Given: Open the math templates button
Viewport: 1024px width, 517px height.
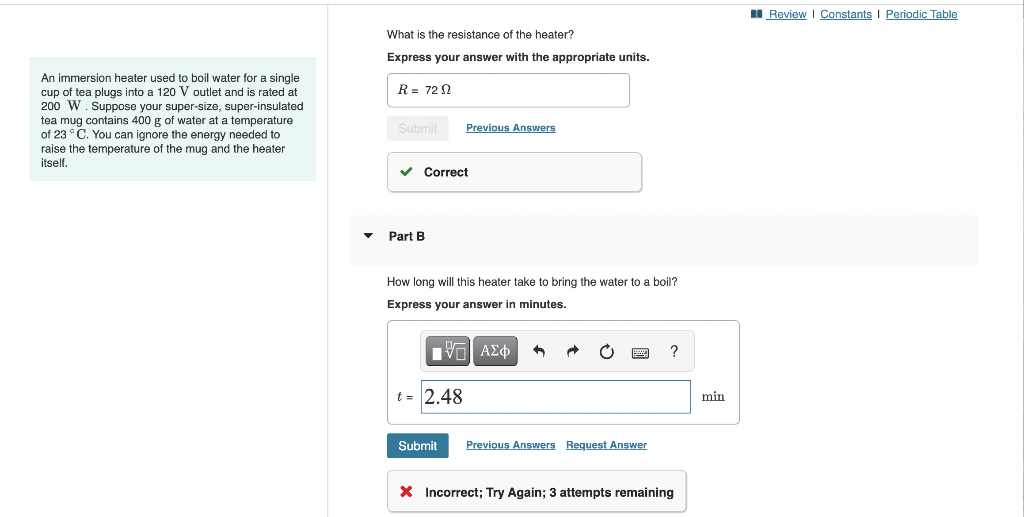Looking at the screenshot, I should 447,351.
